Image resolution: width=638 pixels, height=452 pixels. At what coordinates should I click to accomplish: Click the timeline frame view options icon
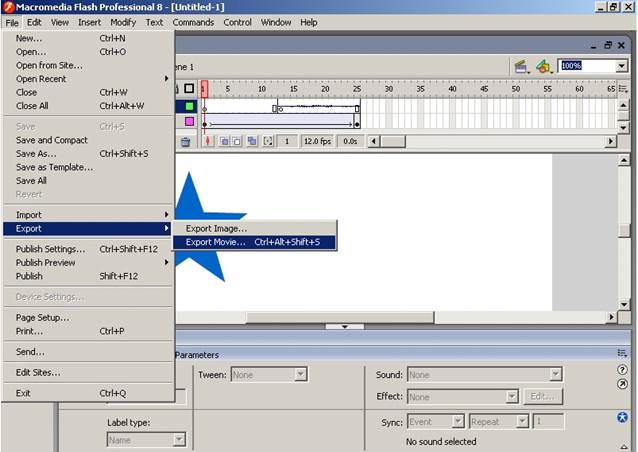[623, 89]
